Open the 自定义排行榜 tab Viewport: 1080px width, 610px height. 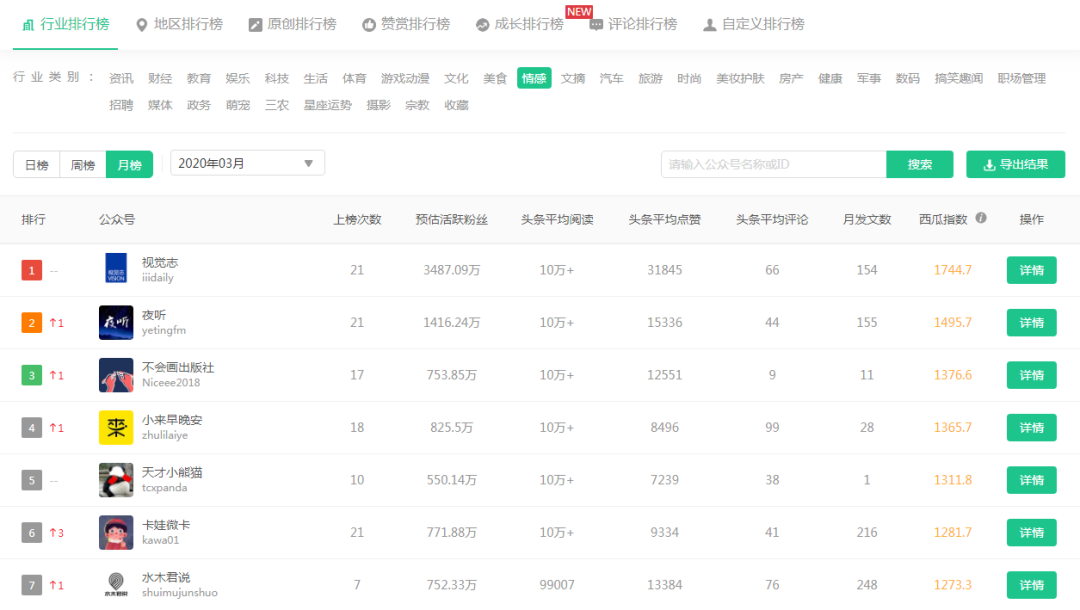point(753,24)
